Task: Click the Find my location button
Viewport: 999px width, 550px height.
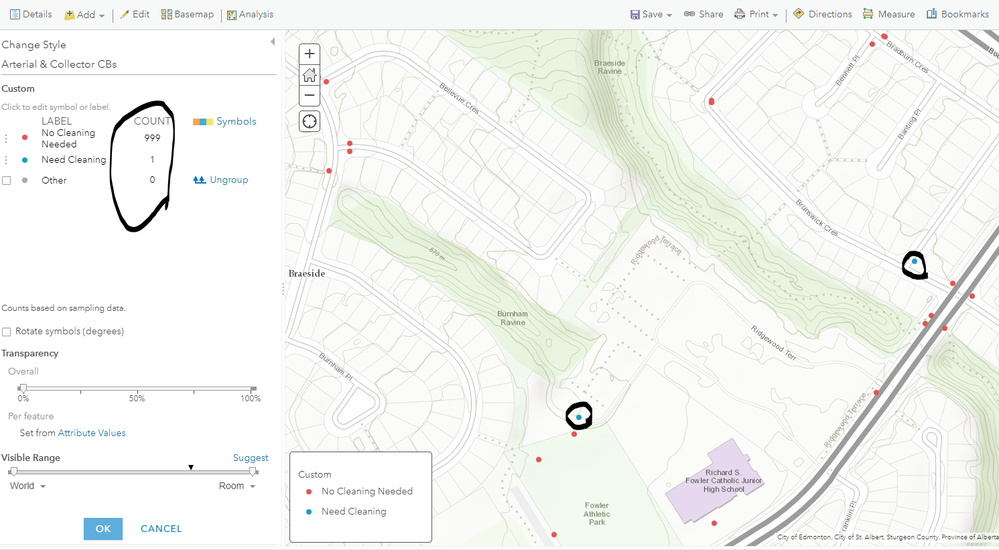Action: (x=309, y=121)
